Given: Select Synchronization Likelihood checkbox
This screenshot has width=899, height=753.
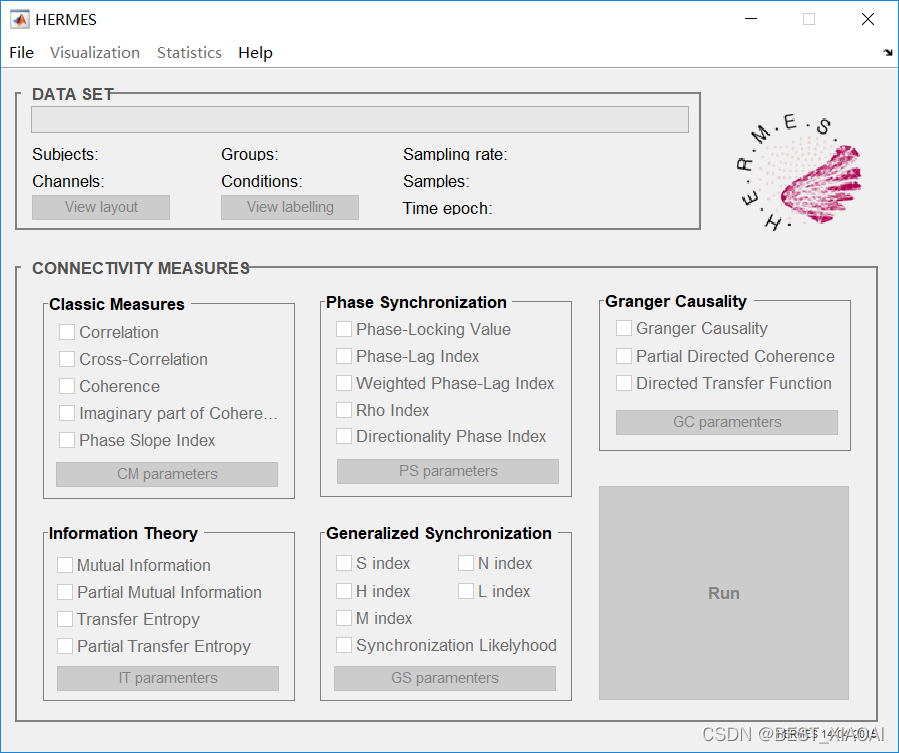Looking at the screenshot, I should tap(343, 645).
